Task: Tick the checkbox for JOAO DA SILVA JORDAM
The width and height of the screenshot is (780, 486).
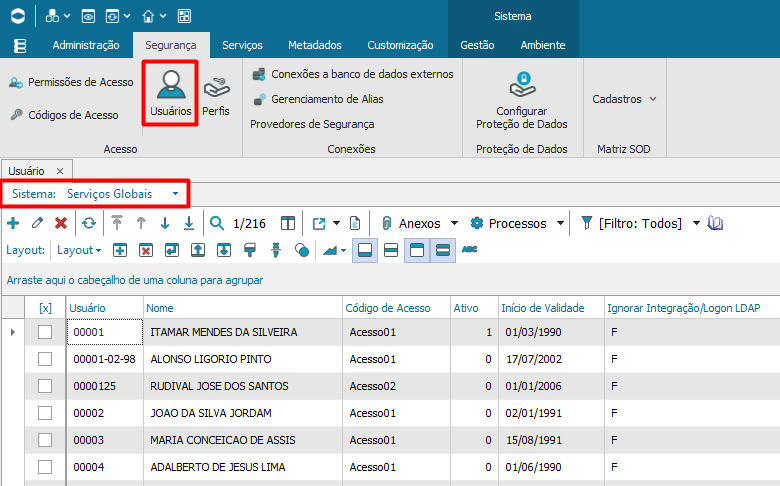Action: click(x=45, y=413)
